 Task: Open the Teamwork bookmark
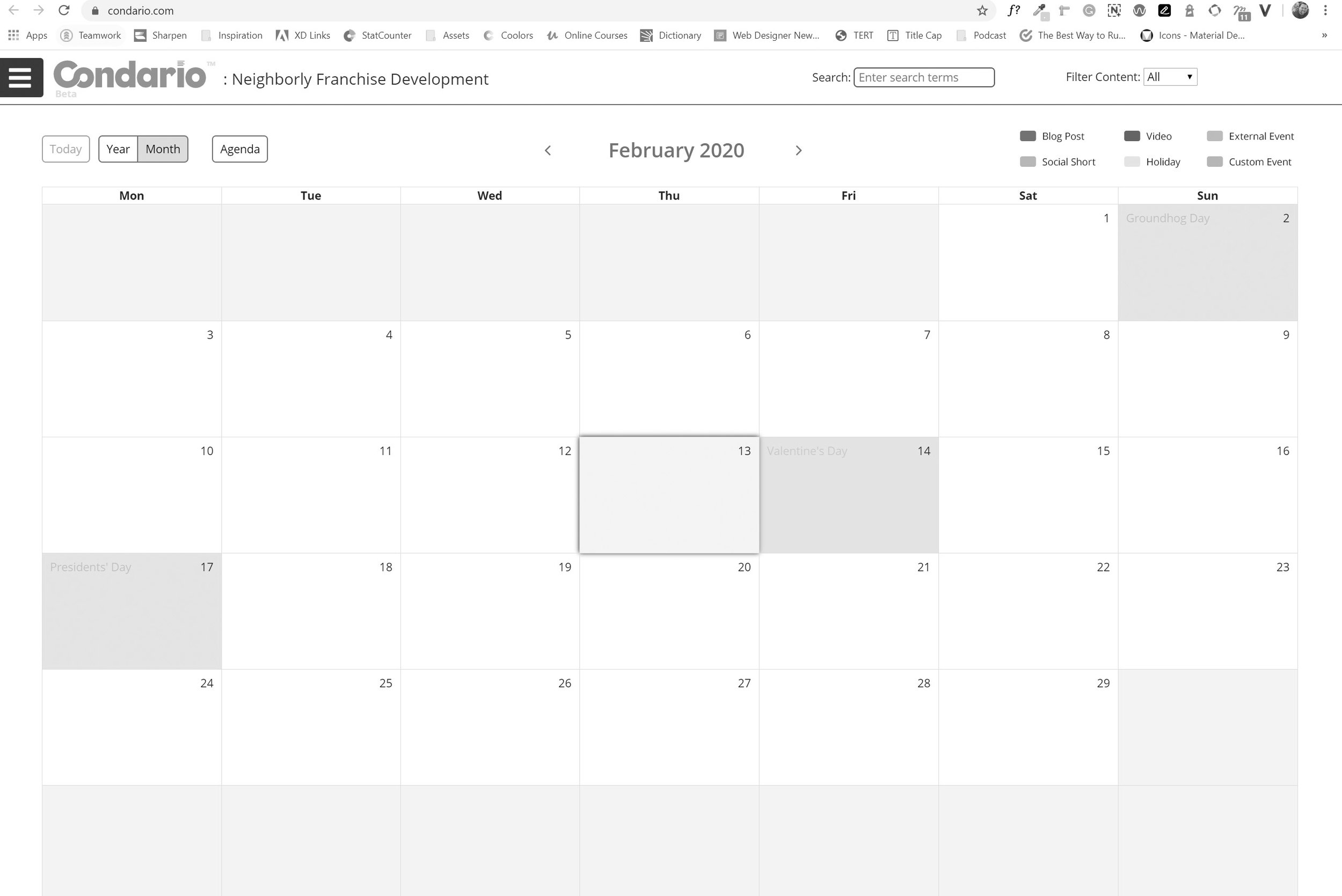coord(91,35)
